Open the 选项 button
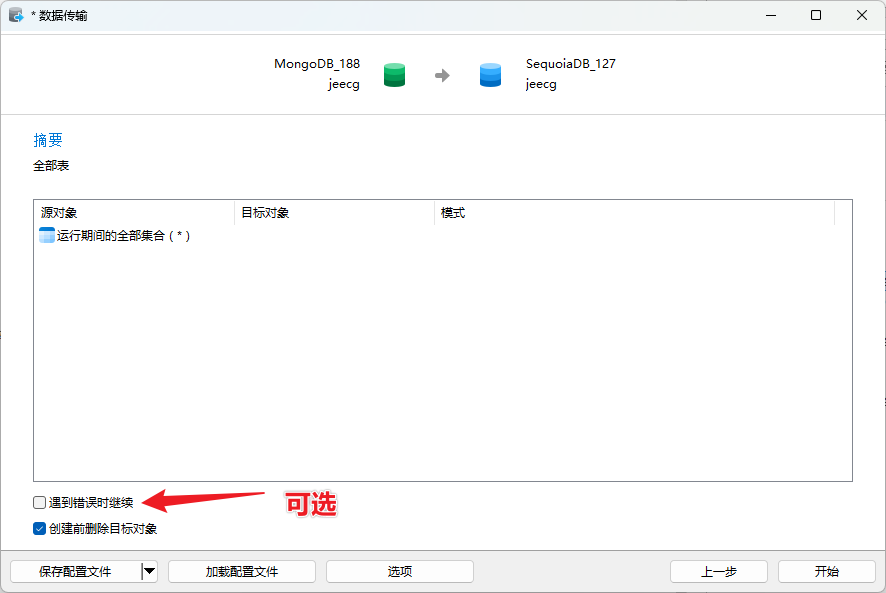Viewport: 886px width, 593px height. [399, 571]
